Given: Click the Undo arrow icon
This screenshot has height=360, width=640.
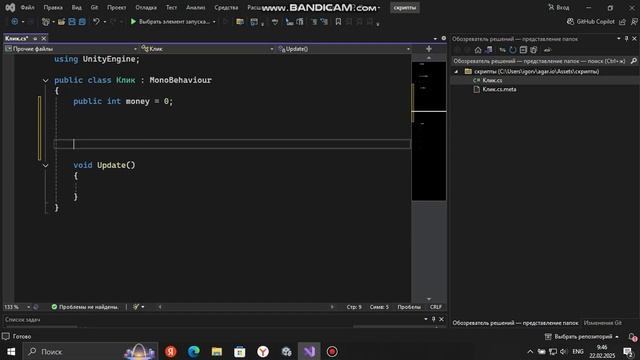Looking at the screenshot, I should pos(96,22).
